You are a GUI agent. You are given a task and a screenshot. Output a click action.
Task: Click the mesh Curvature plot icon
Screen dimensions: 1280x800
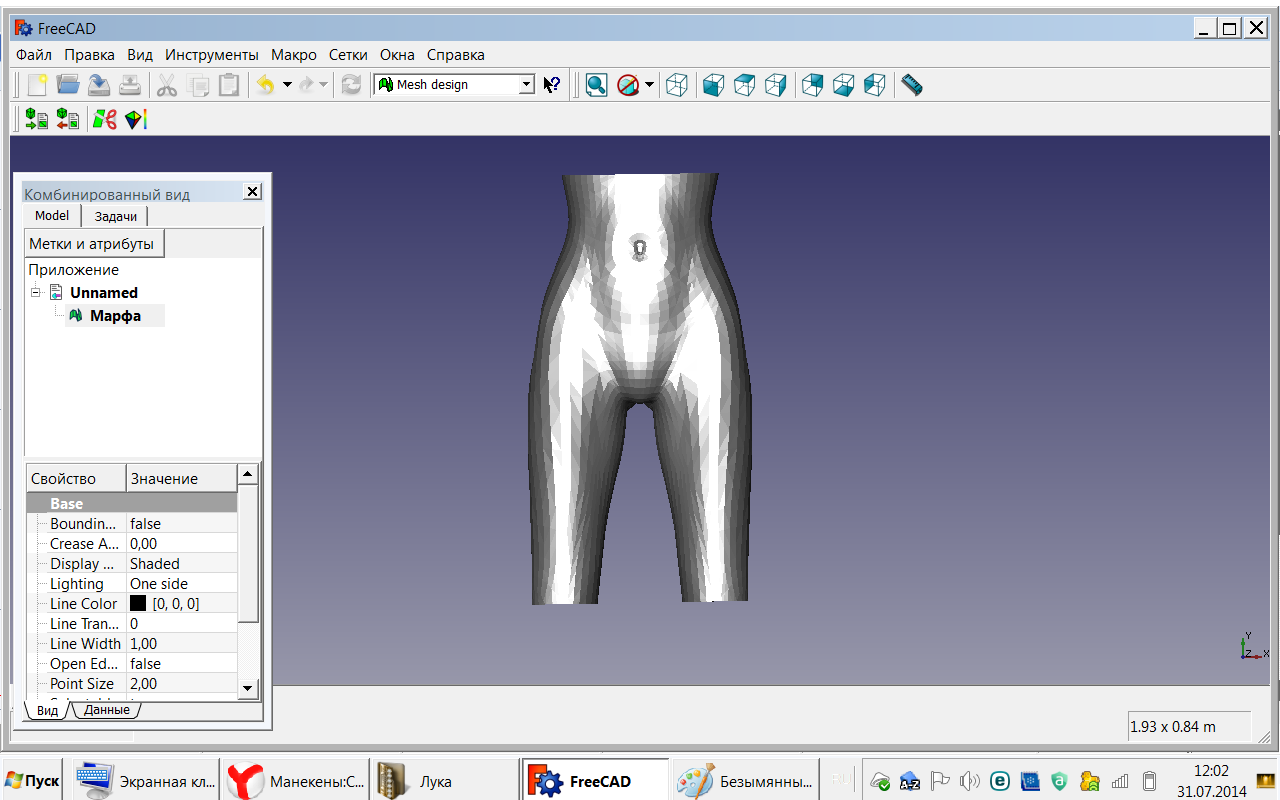click(136, 120)
